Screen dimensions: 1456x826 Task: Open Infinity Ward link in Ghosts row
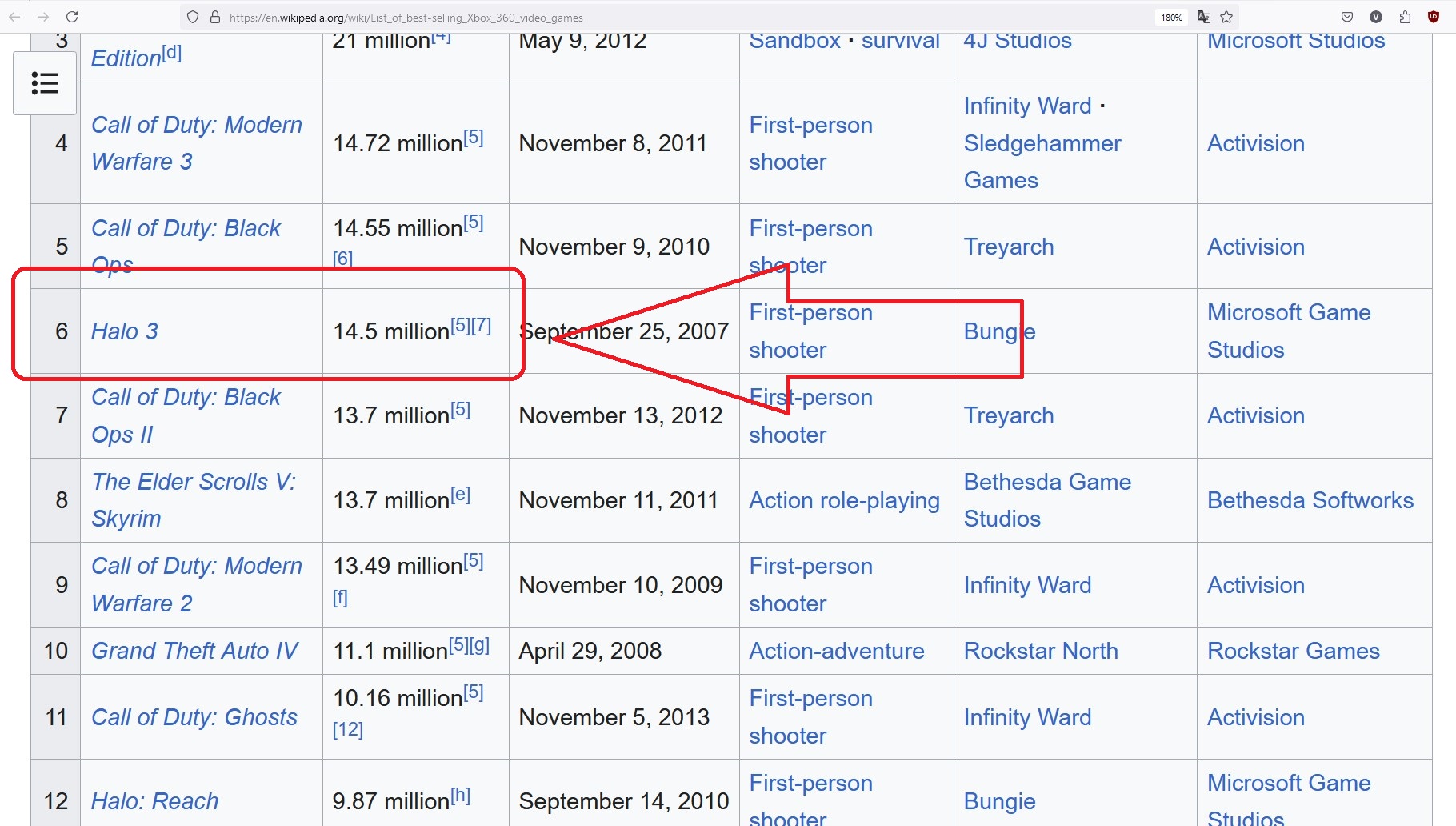click(x=1027, y=717)
